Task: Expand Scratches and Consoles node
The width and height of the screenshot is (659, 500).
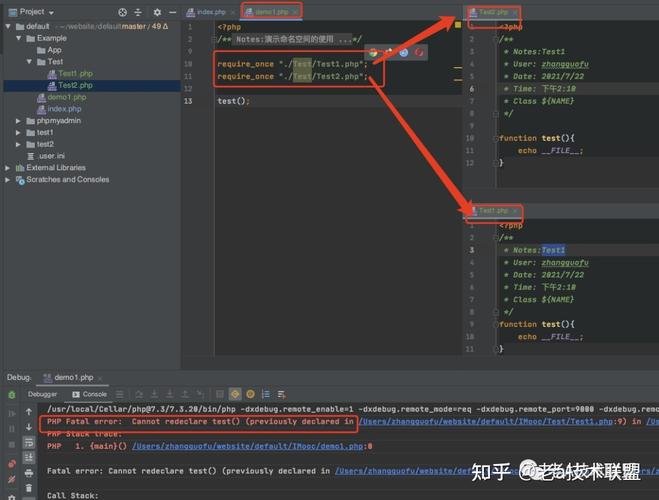Action: (8, 179)
